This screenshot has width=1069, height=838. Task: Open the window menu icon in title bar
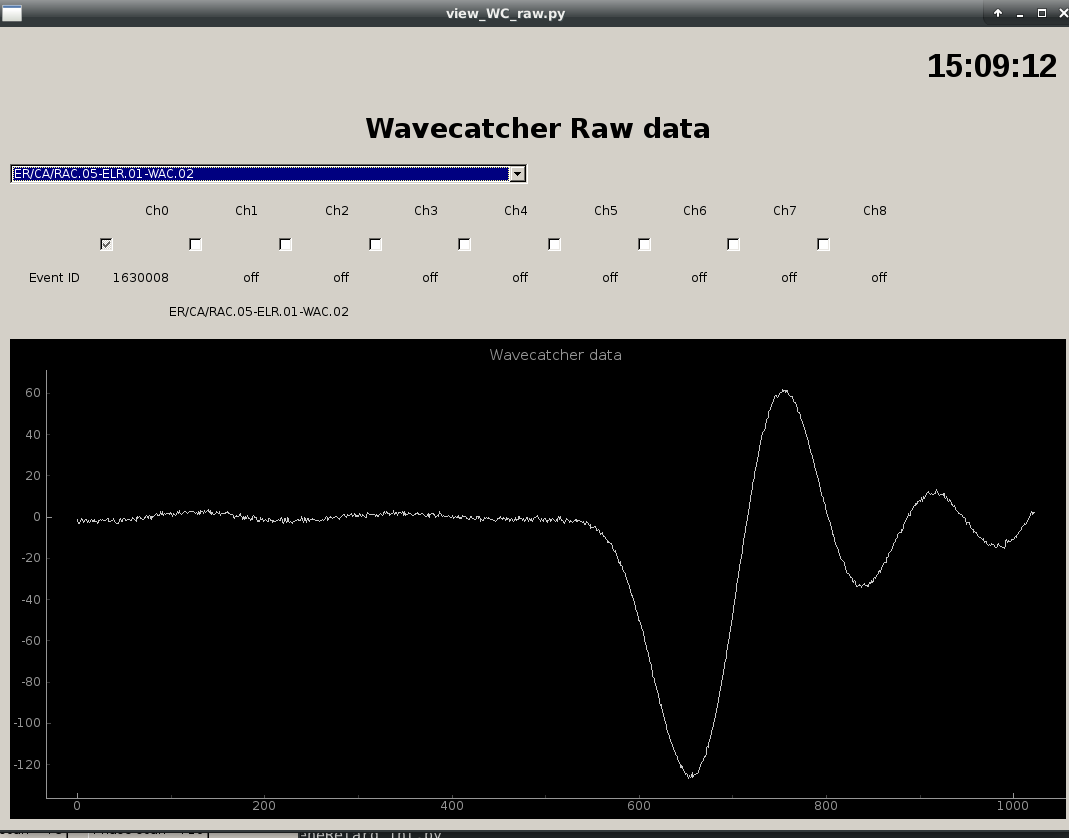pyautogui.click(x=11, y=13)
